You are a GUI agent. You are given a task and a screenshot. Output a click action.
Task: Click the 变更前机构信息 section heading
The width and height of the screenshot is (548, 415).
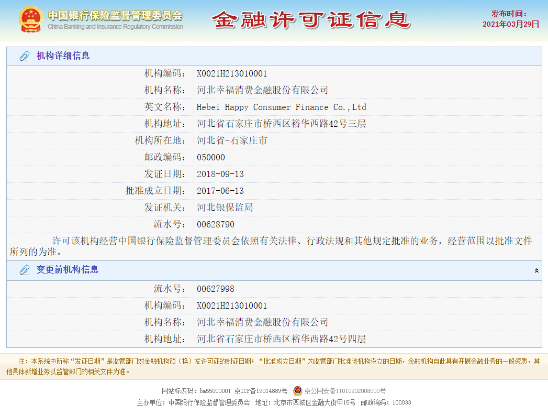(x=67, y=270)
